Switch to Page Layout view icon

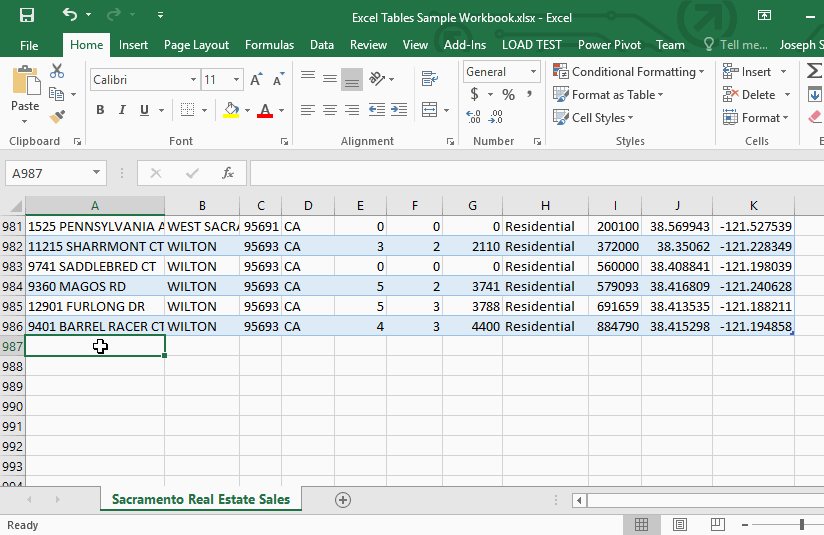679,524
